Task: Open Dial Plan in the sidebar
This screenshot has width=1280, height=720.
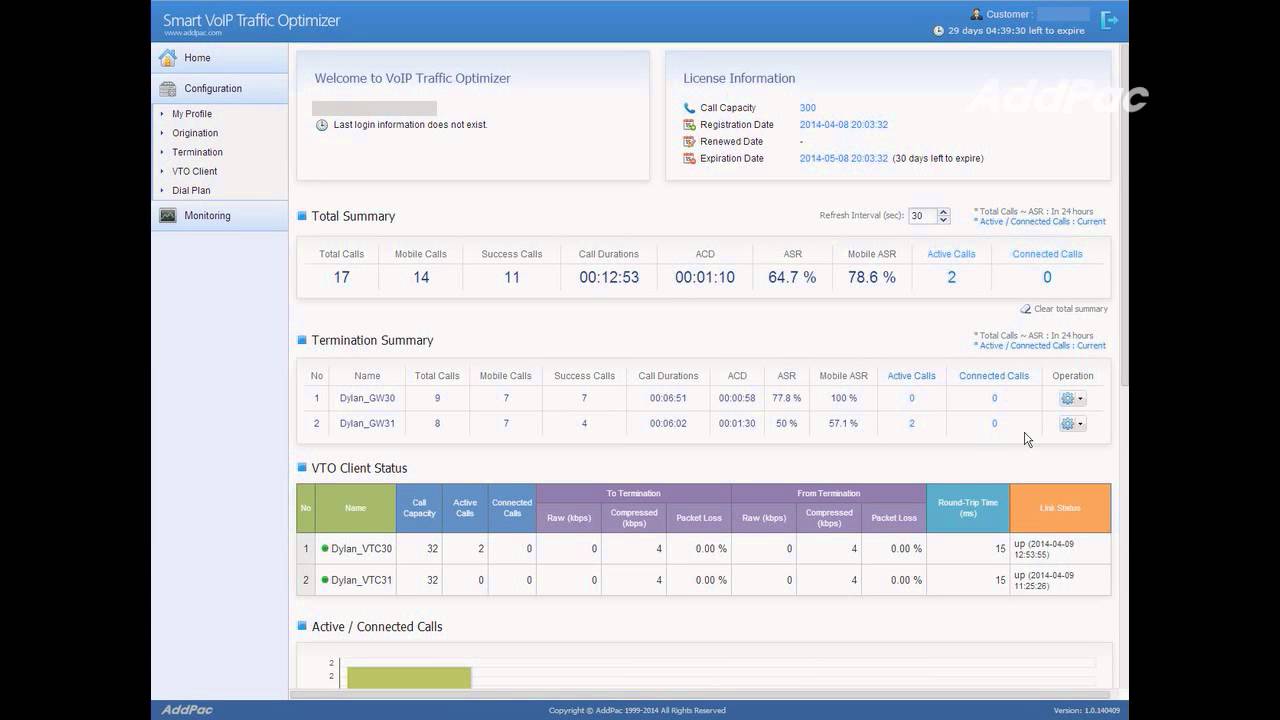Action: (191, 190)
